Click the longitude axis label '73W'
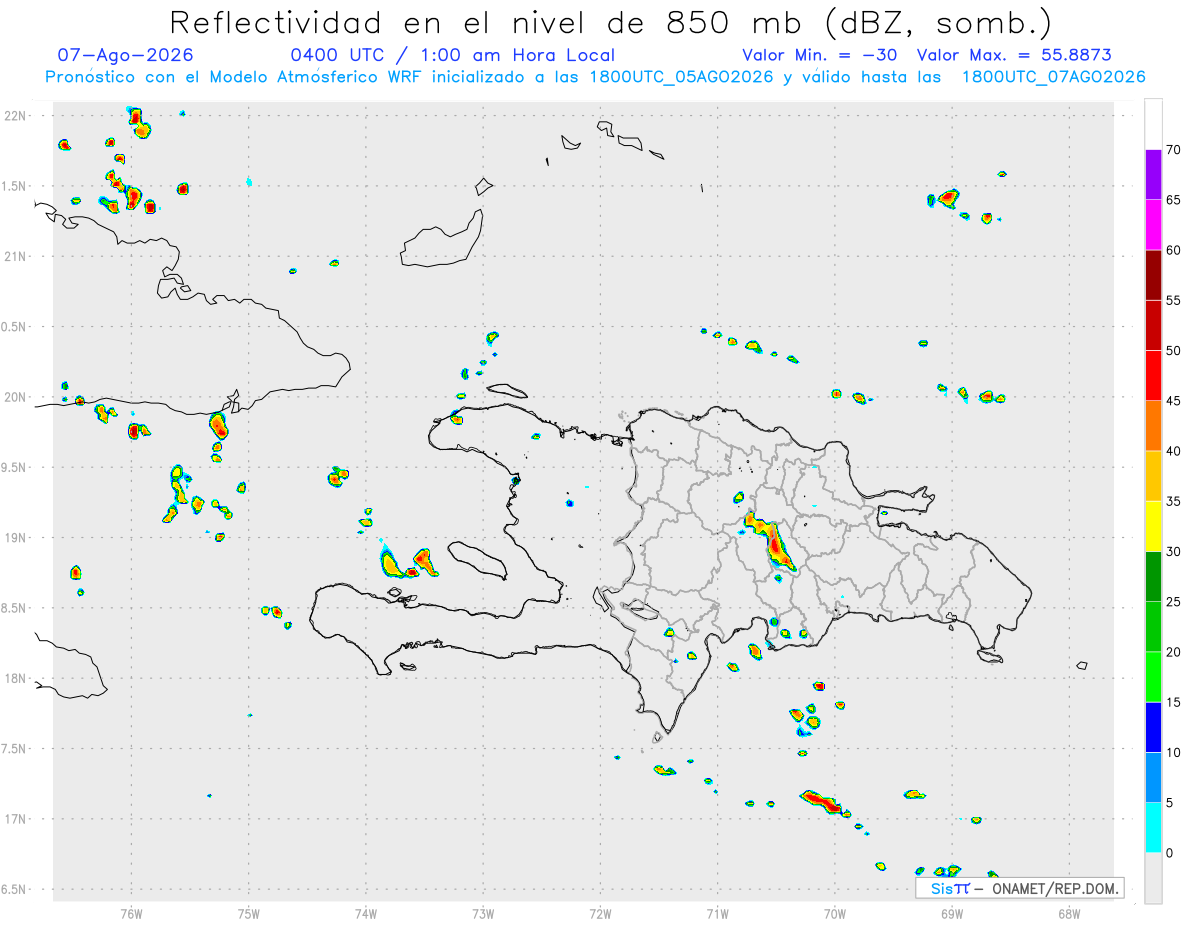The image size is (1200, 927). [483, 912]
